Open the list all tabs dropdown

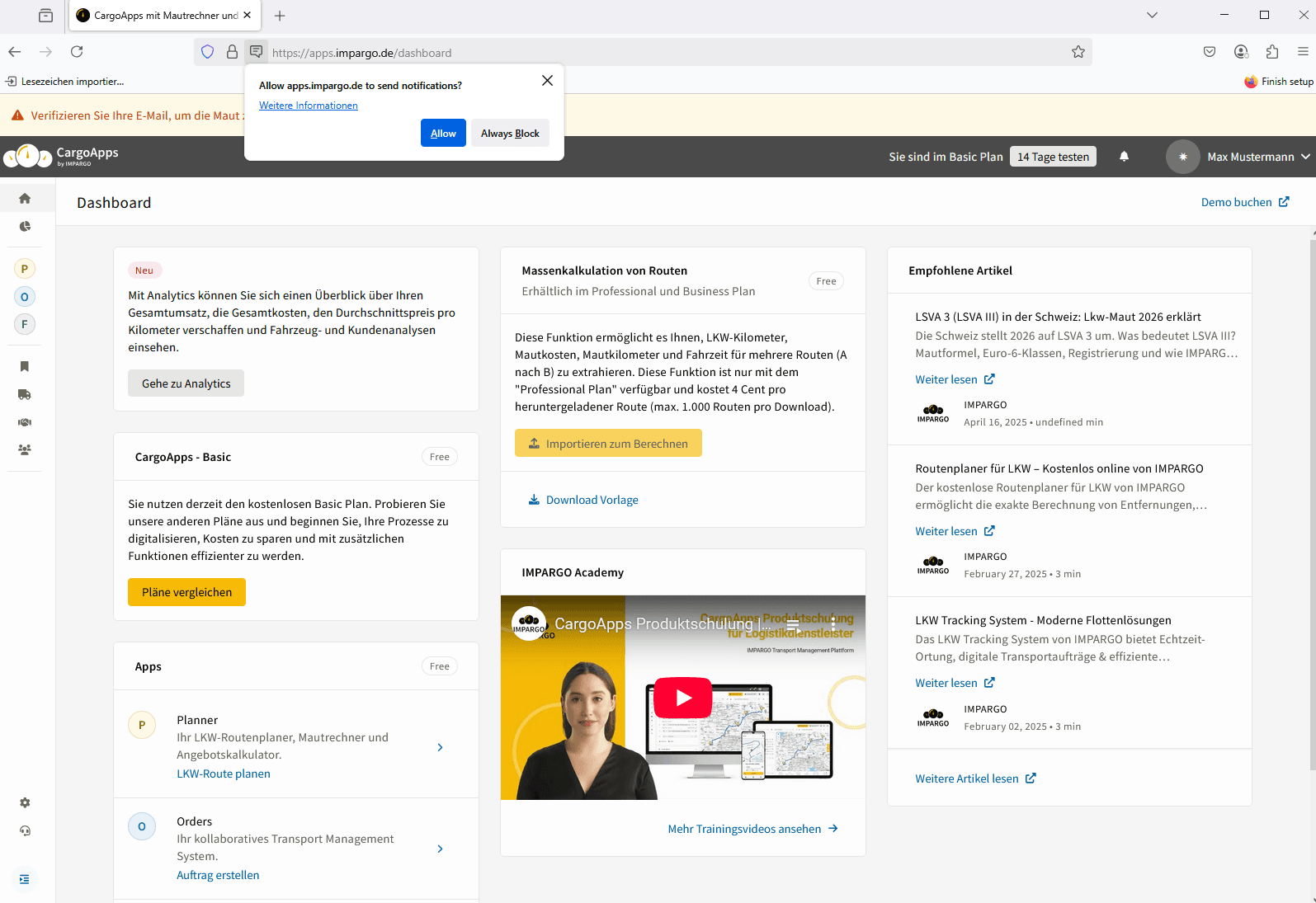click(x=1152, y=15)
